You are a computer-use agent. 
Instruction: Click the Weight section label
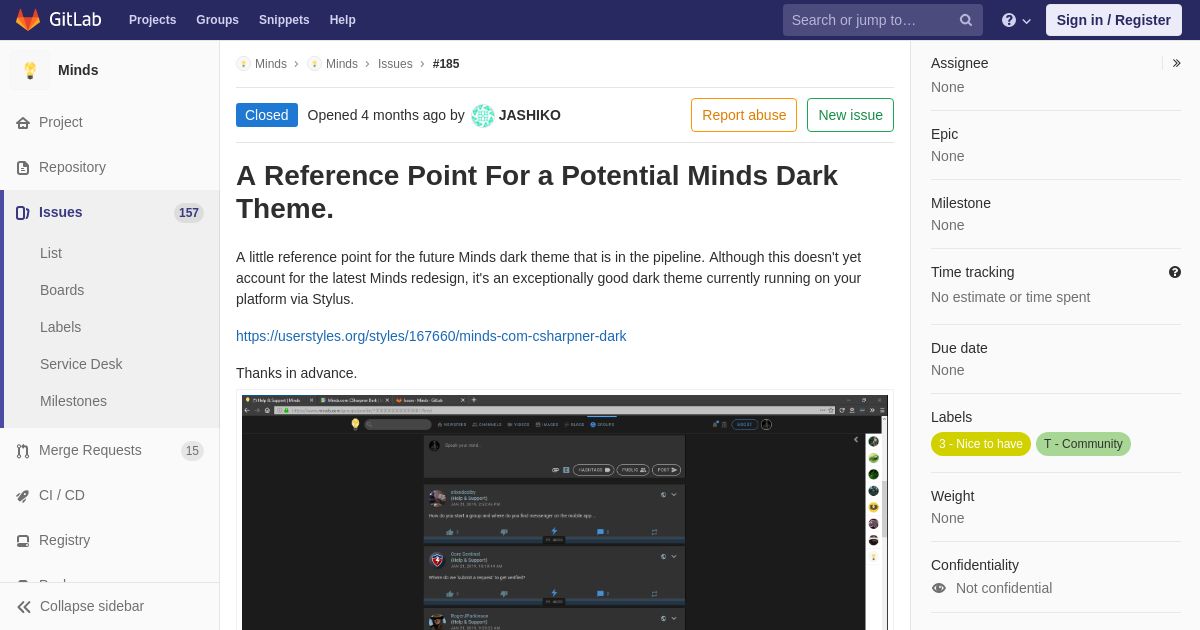[x=952, y=496]
